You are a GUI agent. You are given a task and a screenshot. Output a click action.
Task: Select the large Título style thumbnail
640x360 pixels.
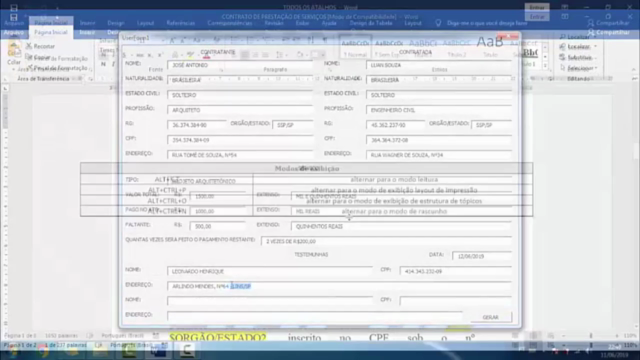click(x=490, y=47)
